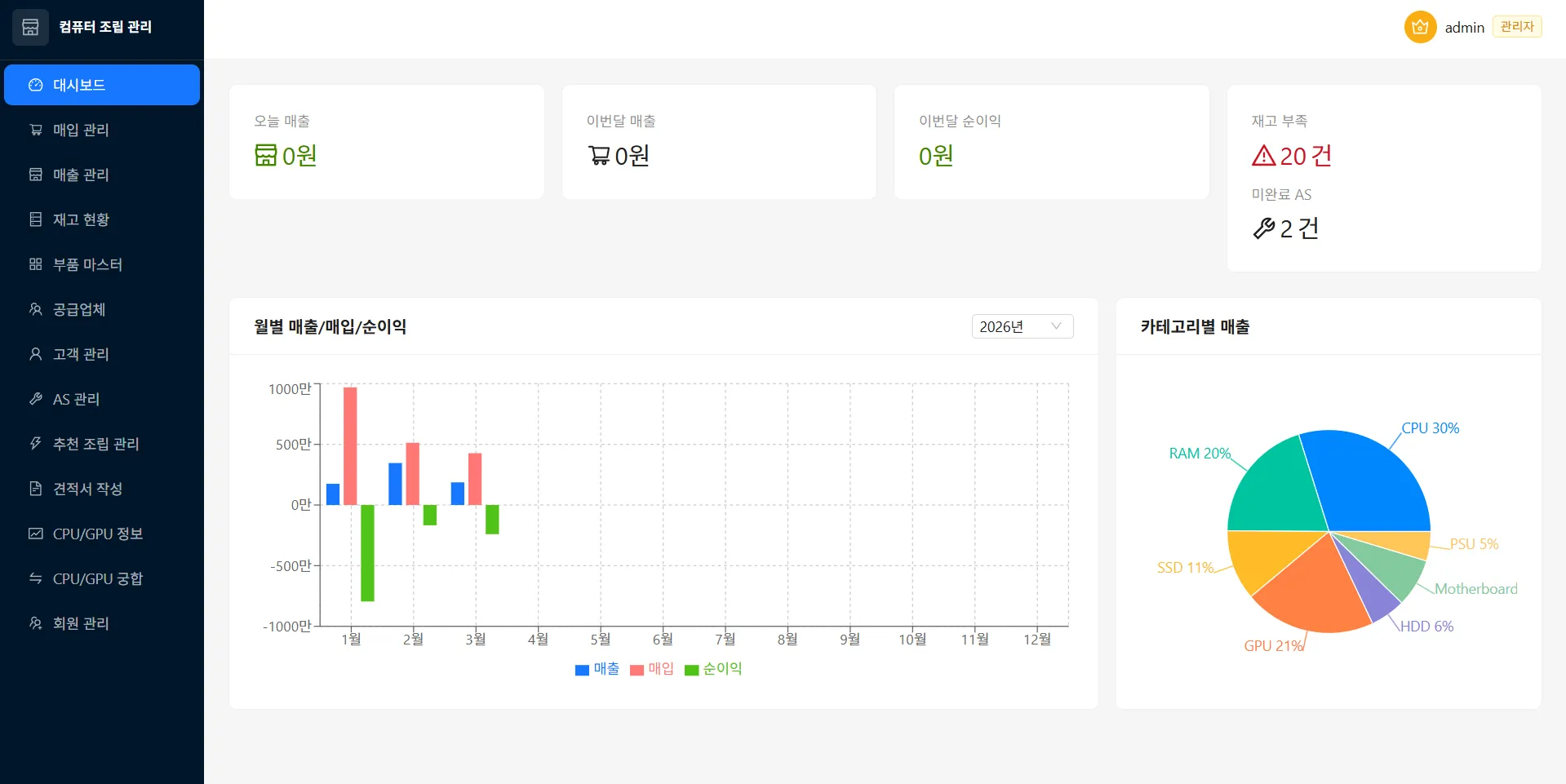Toggle the 매출 series in the chart legend
Viewport: 1566px width, 784px height.
click(x=597, y=669)
